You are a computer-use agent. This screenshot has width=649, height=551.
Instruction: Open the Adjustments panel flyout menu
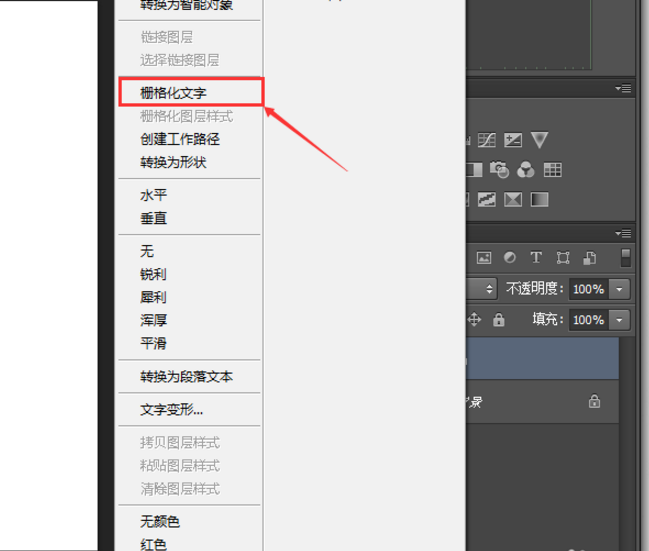coord(623,88)
